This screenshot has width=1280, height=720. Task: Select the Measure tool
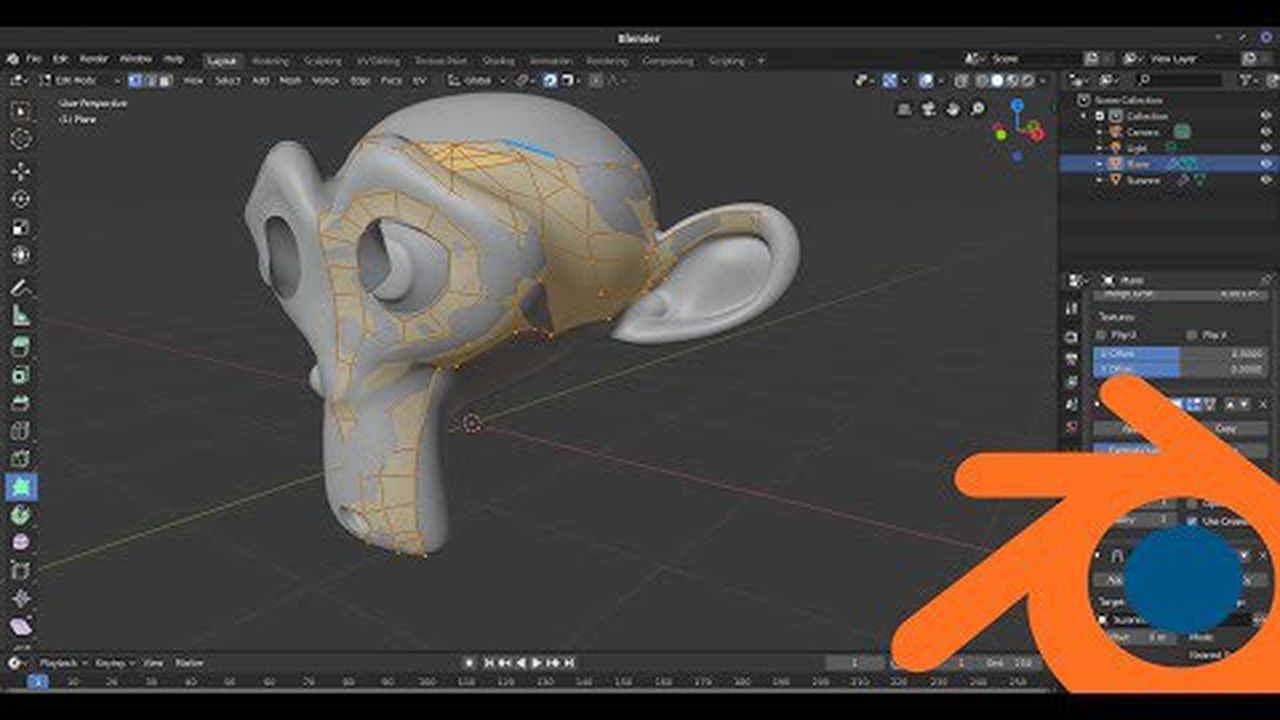coord(25,317)
